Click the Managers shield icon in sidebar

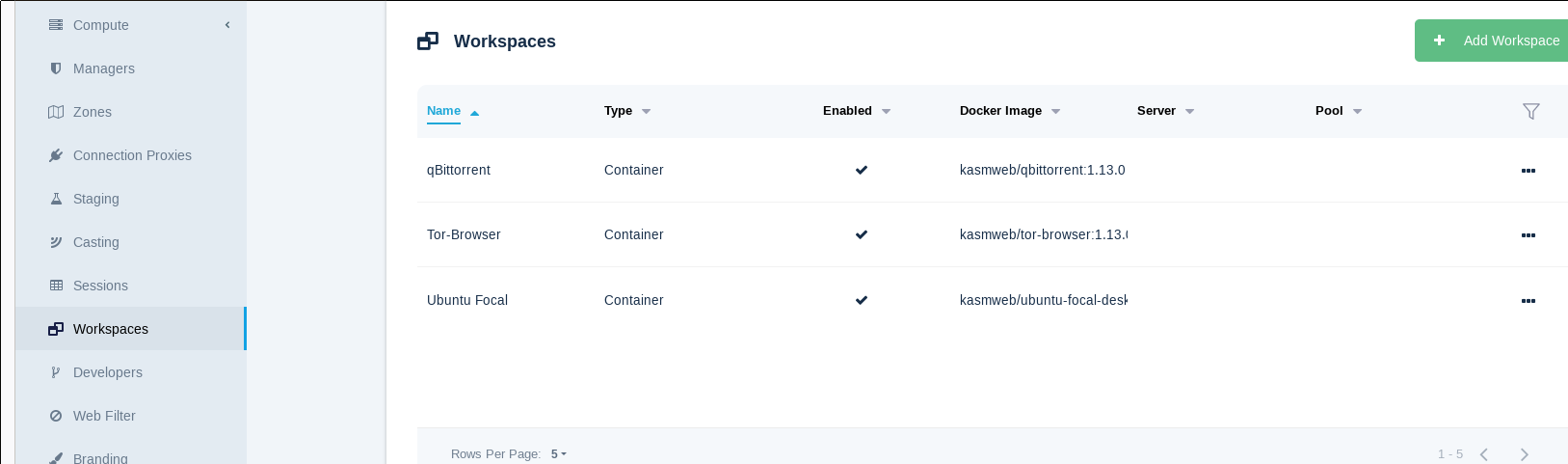coord(56,68)
